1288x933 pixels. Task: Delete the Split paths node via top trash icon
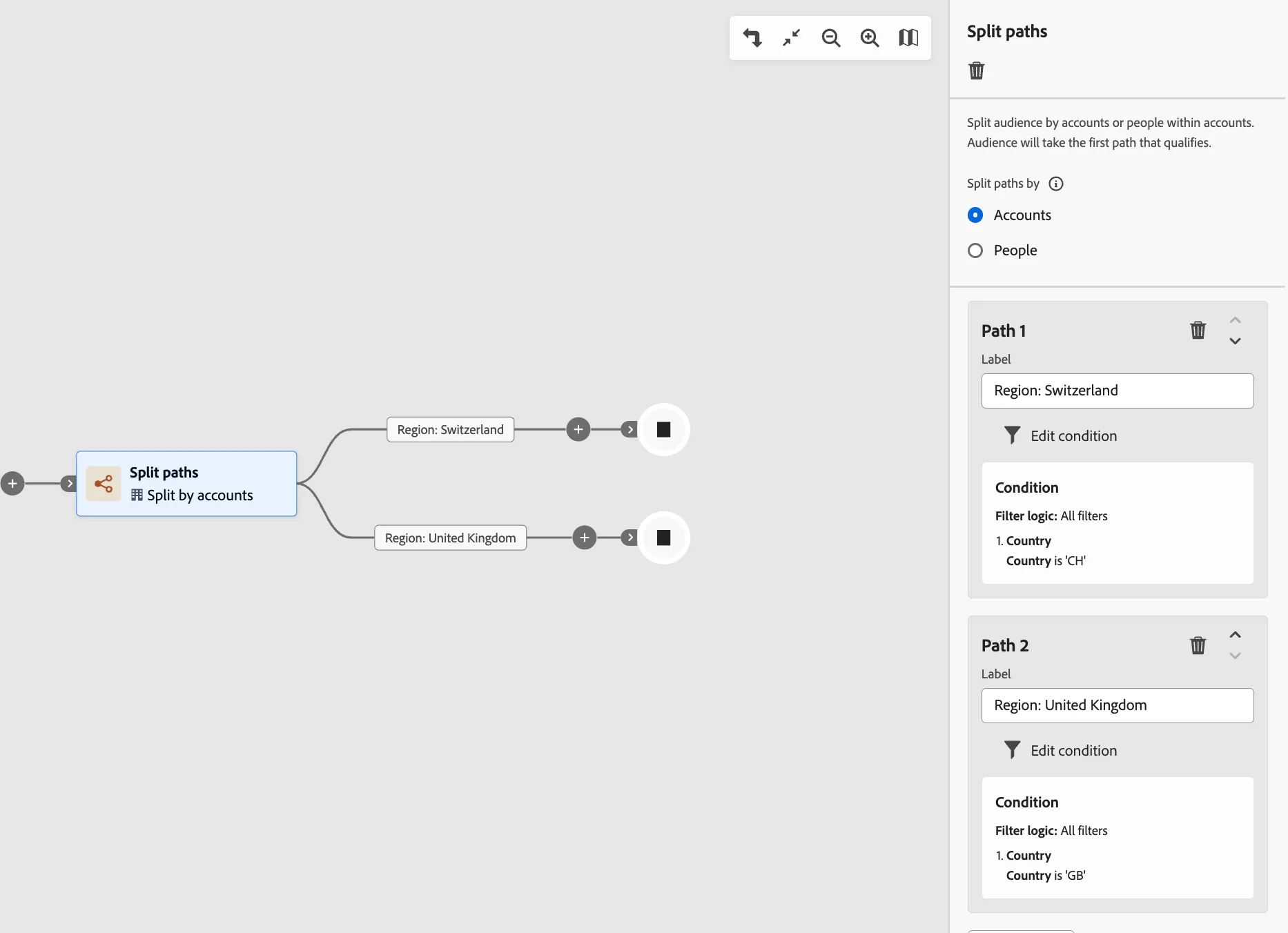(976, 70)
